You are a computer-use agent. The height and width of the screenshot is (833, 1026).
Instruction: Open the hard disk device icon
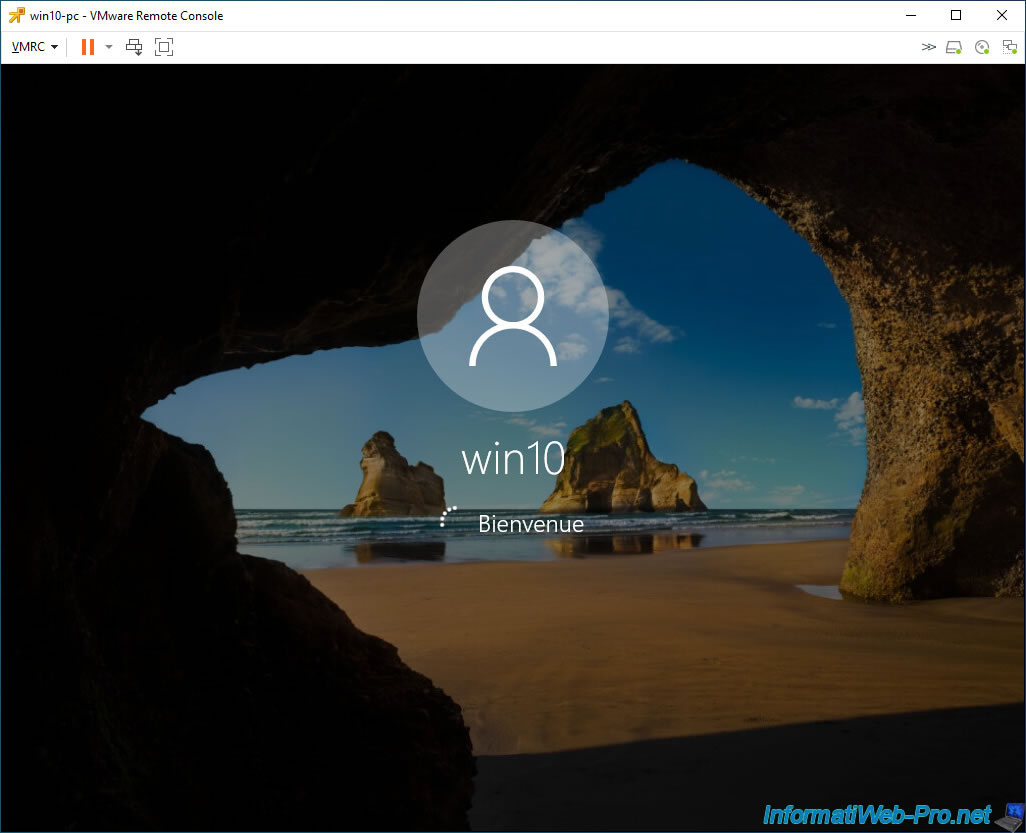click(954, 47)
